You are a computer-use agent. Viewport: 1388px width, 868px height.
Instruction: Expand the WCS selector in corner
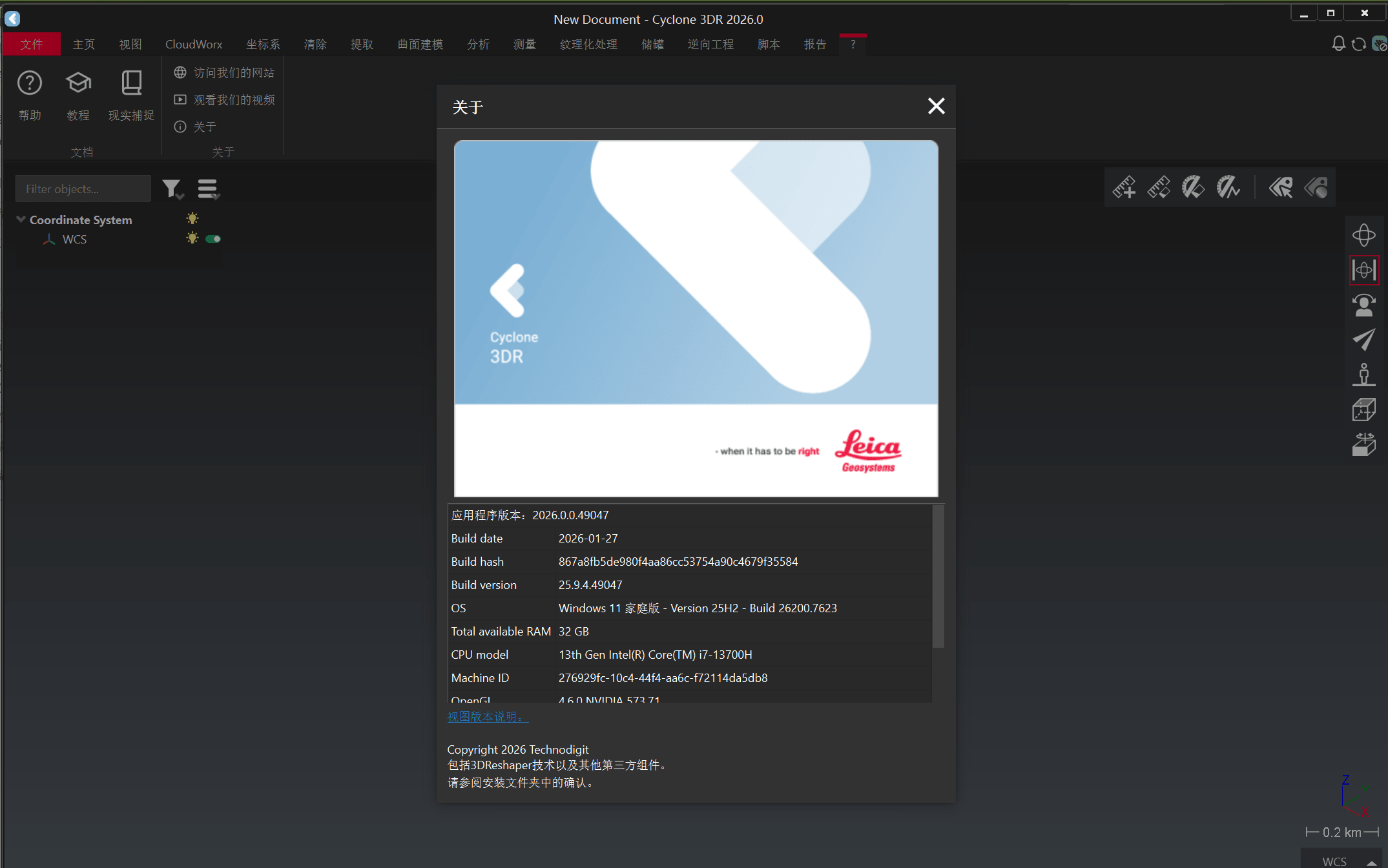click(1371, 862)
